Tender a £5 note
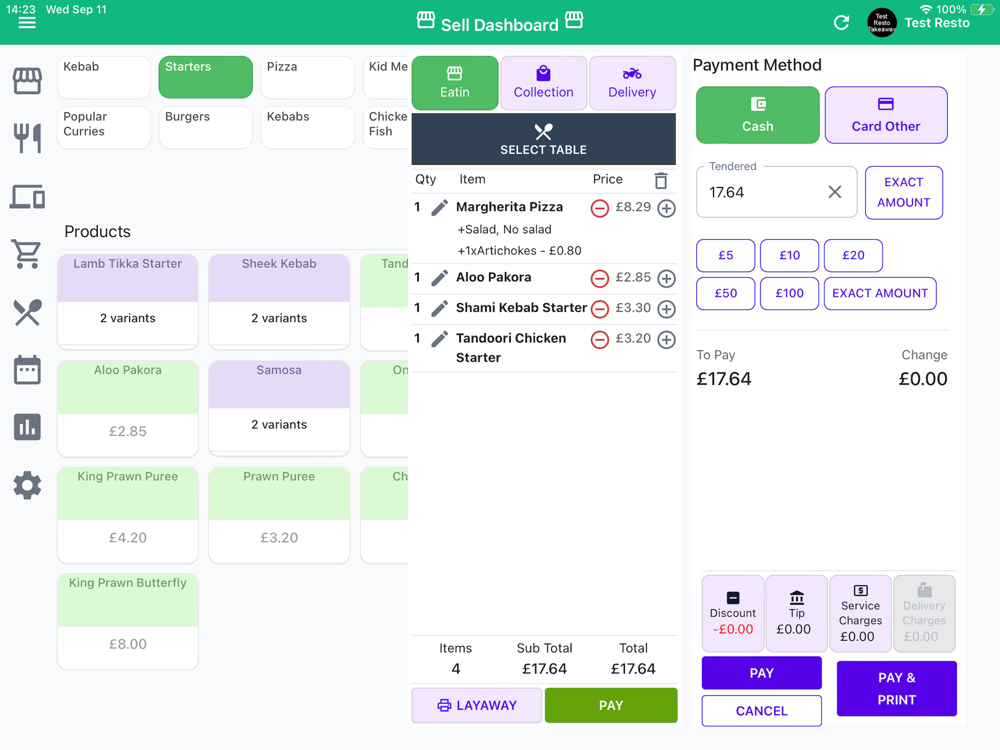 point(726,255)
